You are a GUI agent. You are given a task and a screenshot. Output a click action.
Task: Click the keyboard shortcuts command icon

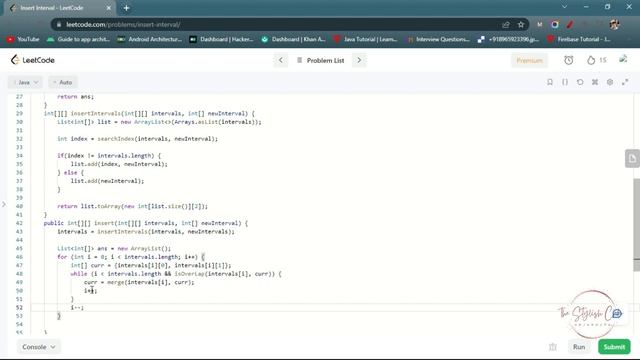(x=595, y=82)
